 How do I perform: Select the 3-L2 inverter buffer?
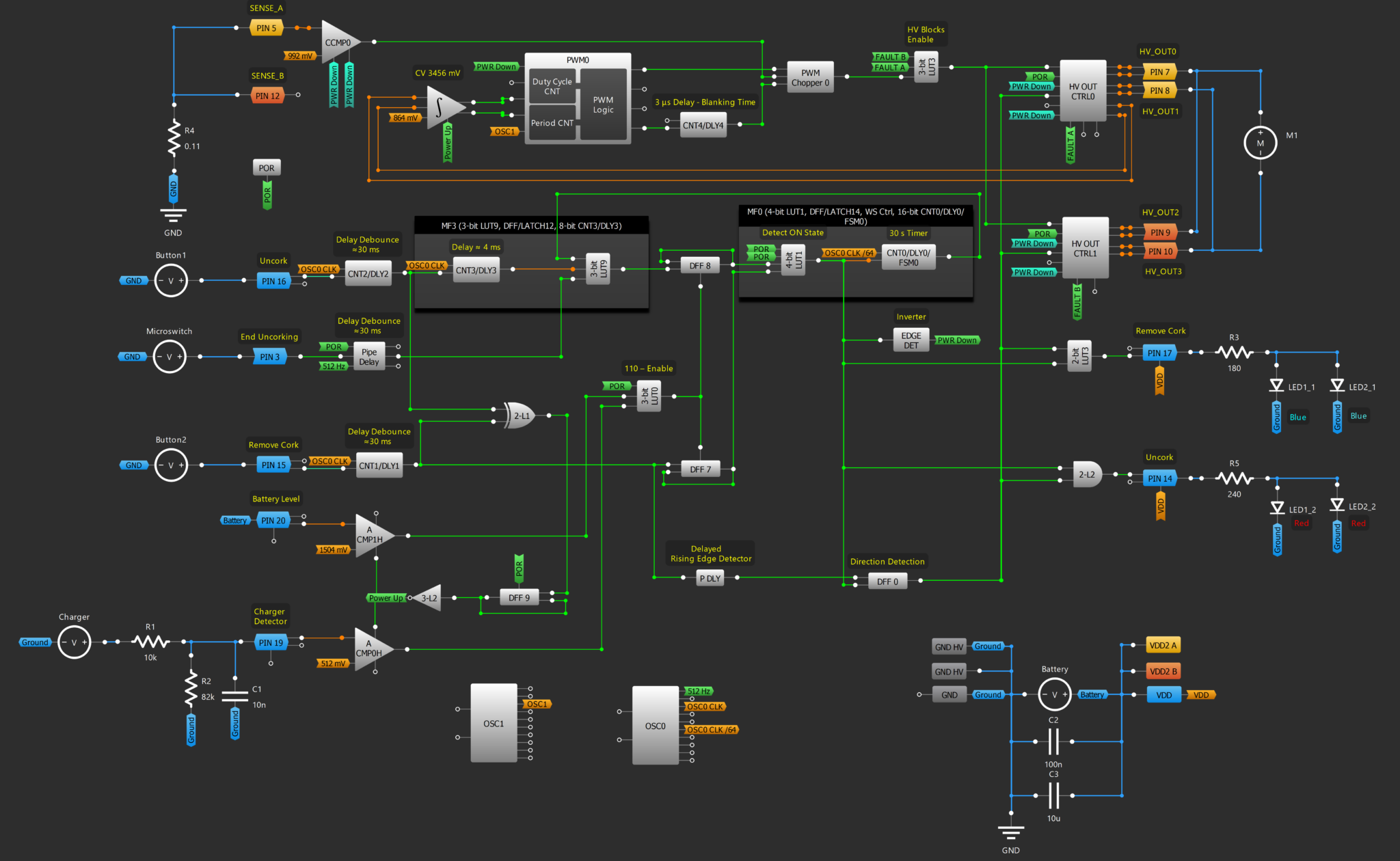429,598
